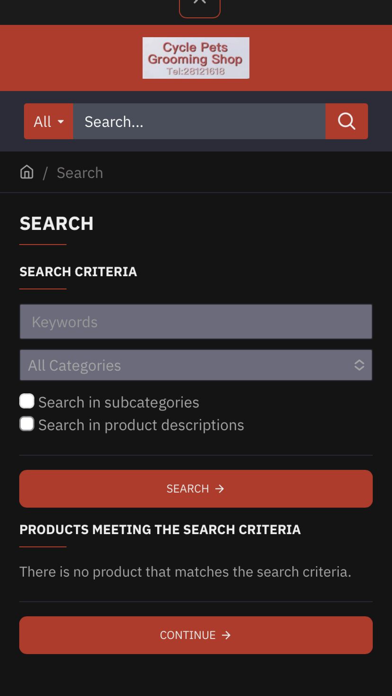This screenshot has height=696, width=392.
Task: Click the red CONTINUE button
Action: click(196, 635)
